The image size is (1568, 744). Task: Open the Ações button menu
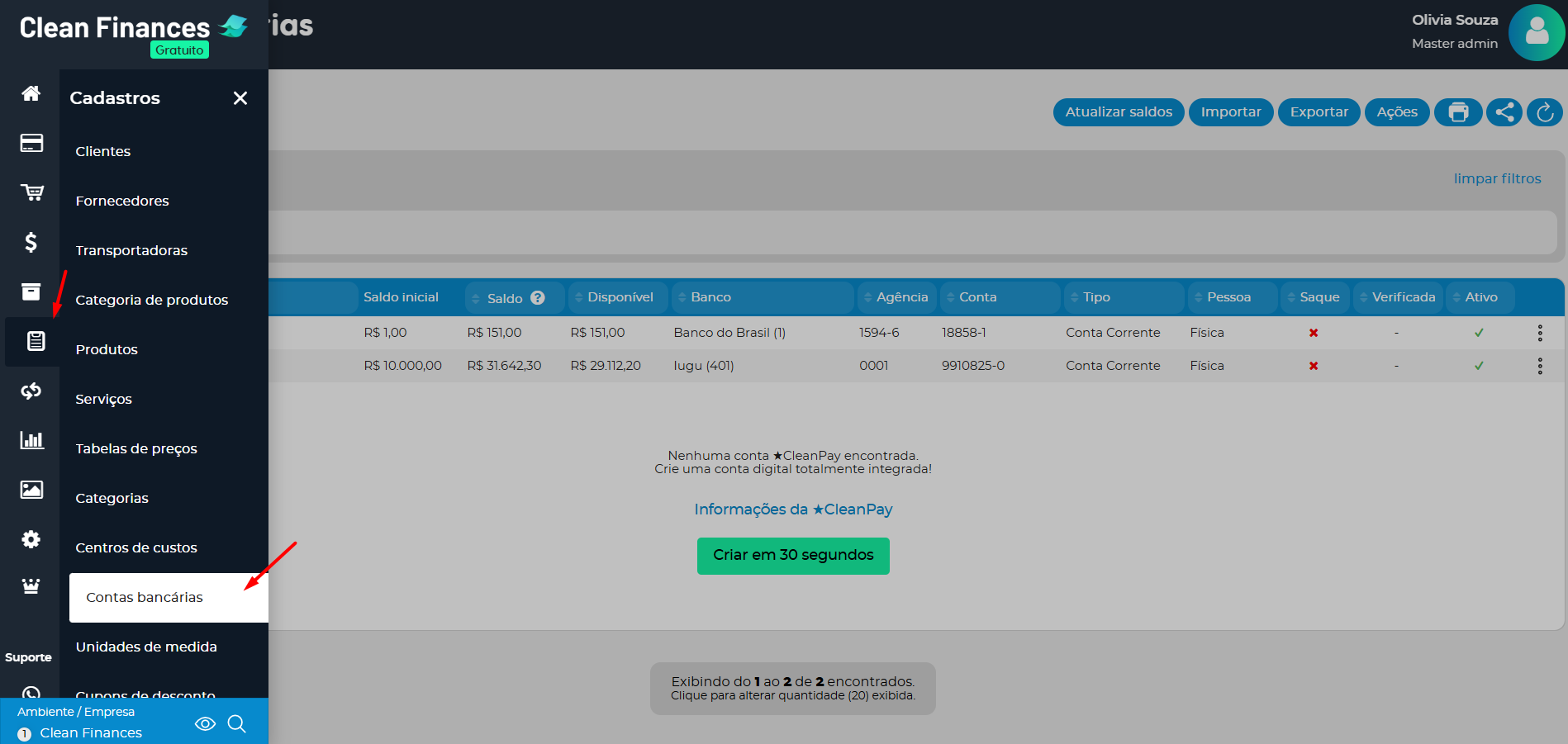[1397, 112]
